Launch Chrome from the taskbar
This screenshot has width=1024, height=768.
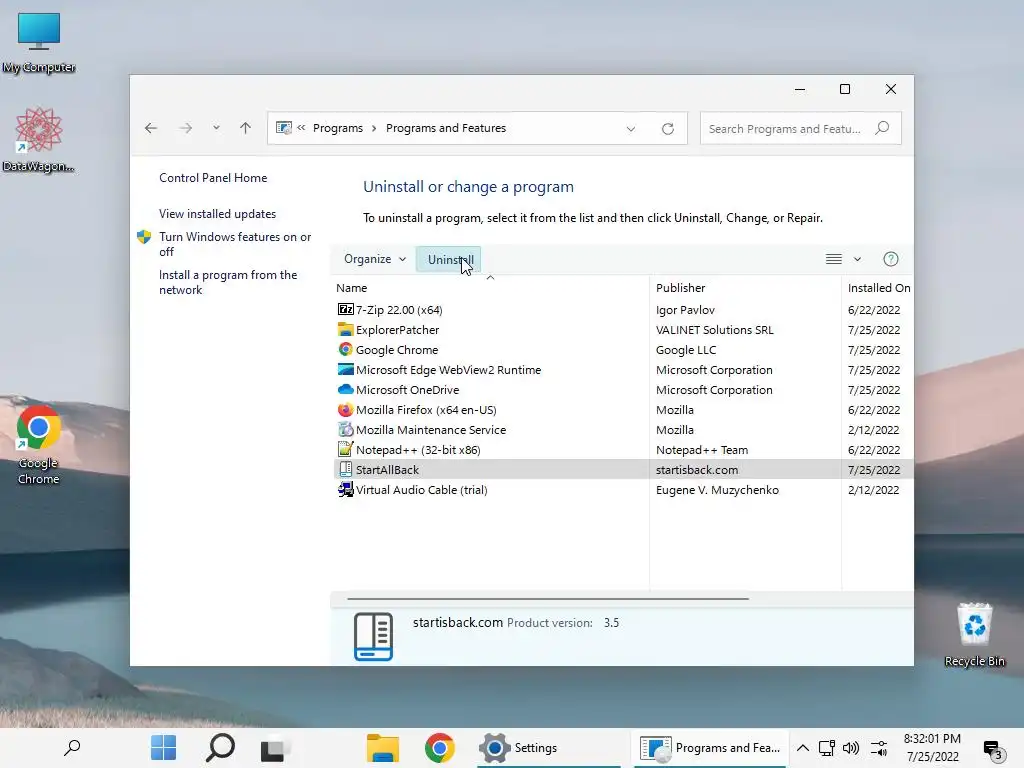tap(440, 748)
